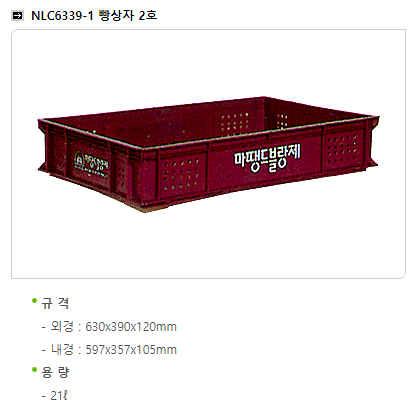Click the round logo emblem on crate side
418x414 pixels.
tap(80, 161)
